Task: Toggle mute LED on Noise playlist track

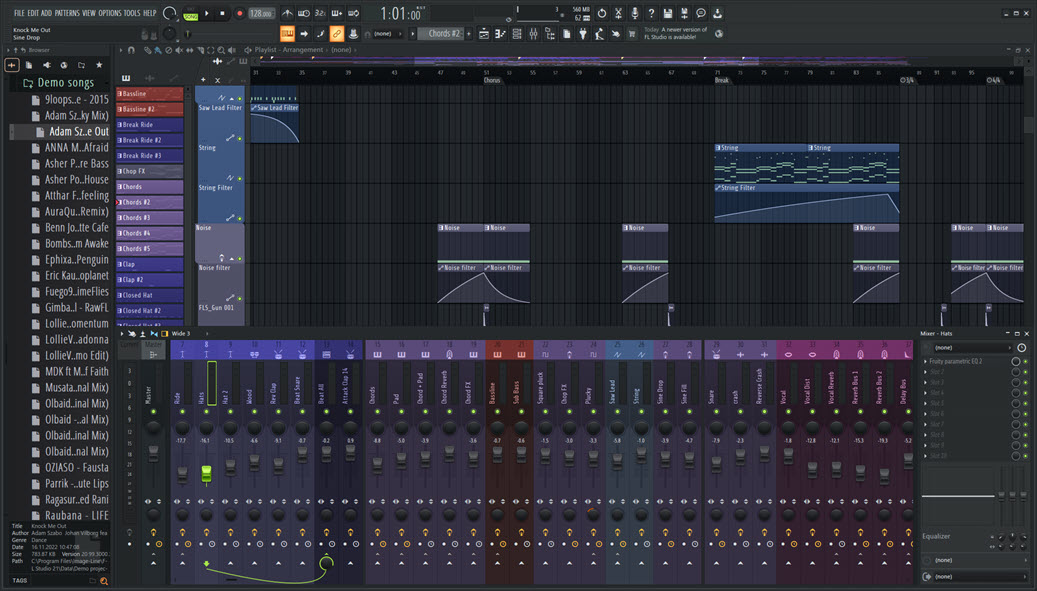Action: pos(239,259)
